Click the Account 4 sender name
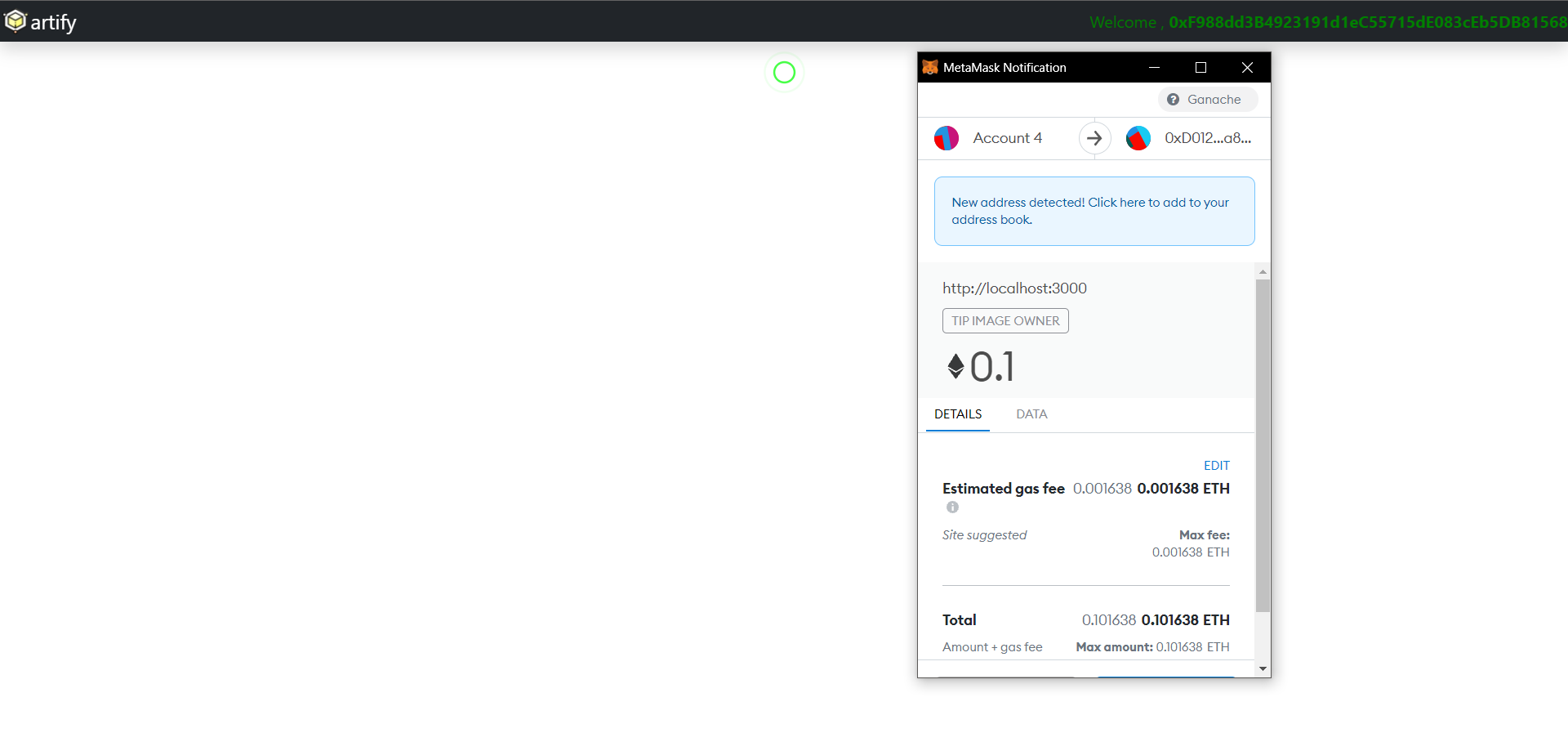This screenshot has width=1568, height=733. (x=1007, y=138)
